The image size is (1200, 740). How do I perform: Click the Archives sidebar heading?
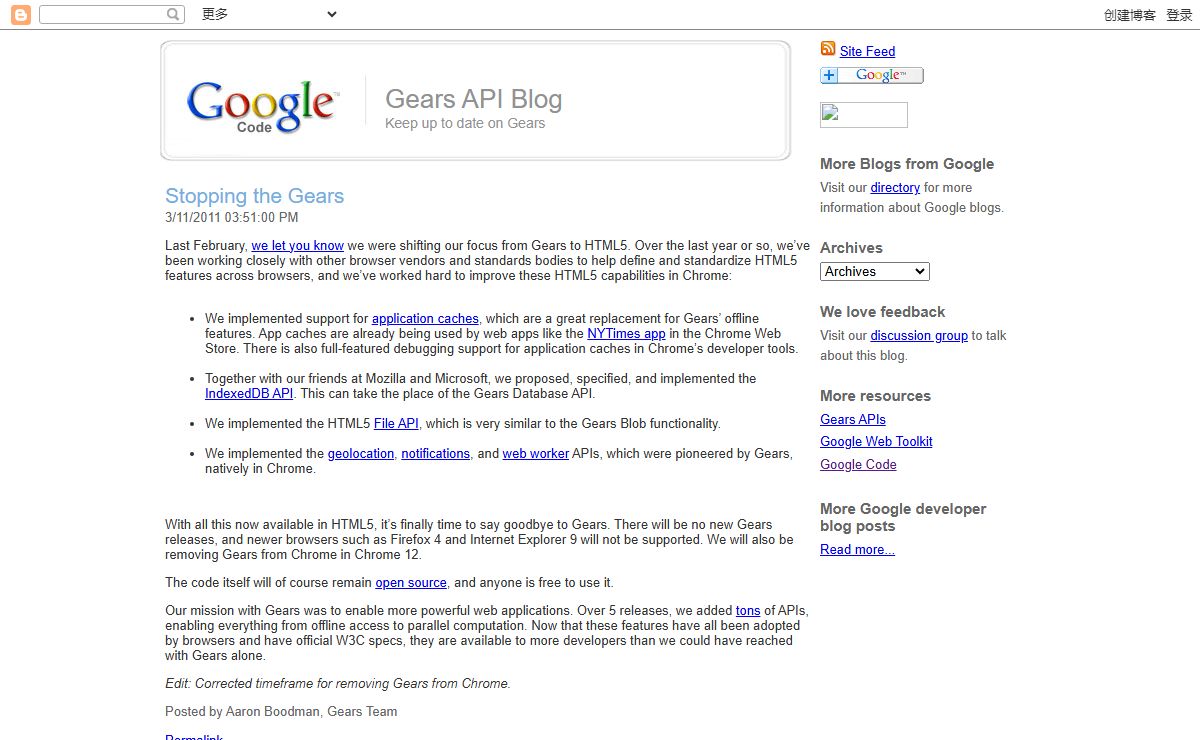[x=851, y=248]
